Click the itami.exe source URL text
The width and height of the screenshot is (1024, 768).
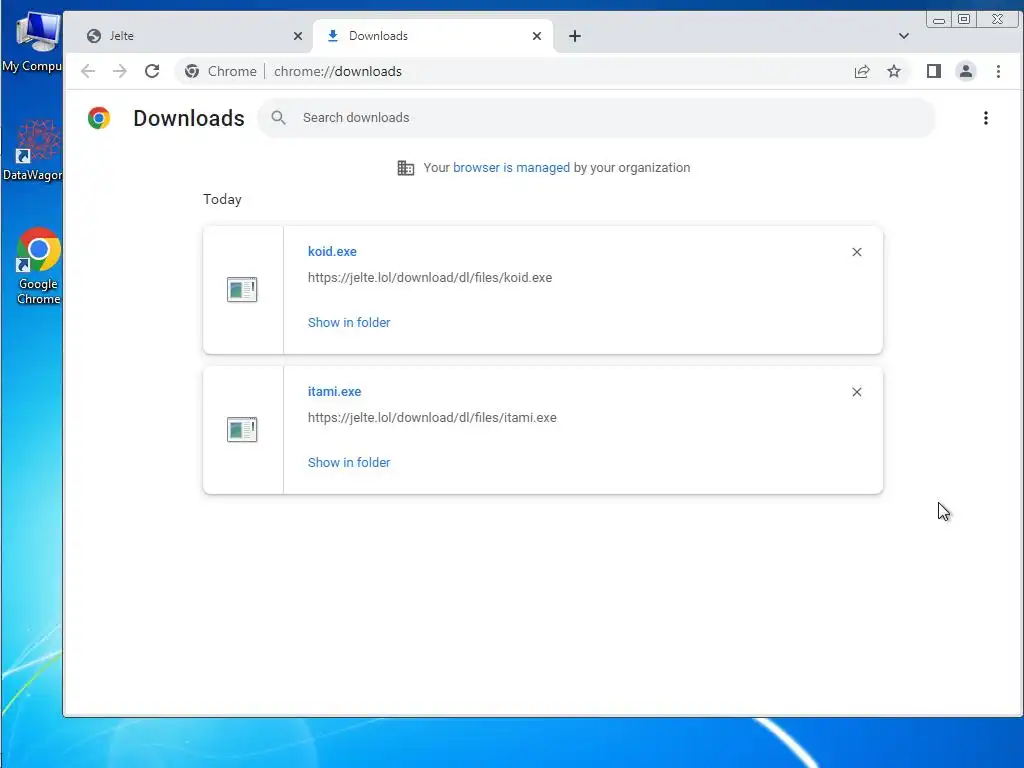[432, 418]
